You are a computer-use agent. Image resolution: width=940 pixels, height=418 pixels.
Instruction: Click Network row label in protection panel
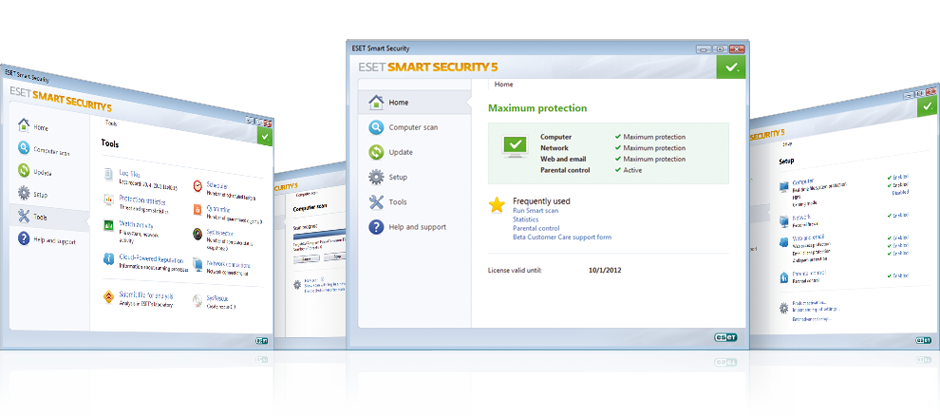554,148
